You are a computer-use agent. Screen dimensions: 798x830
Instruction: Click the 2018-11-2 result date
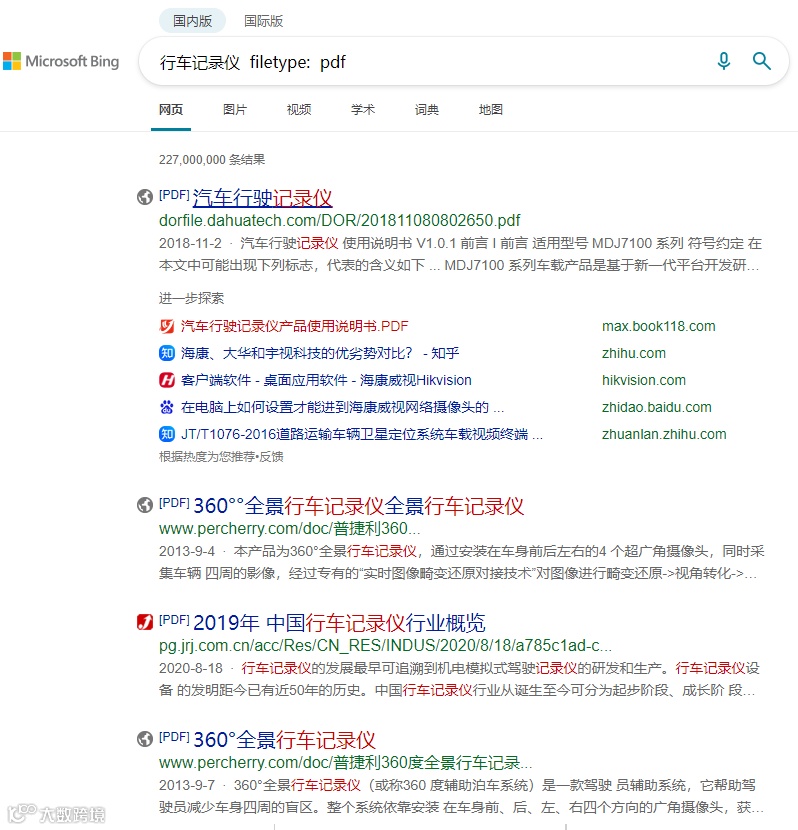(191, 243)
